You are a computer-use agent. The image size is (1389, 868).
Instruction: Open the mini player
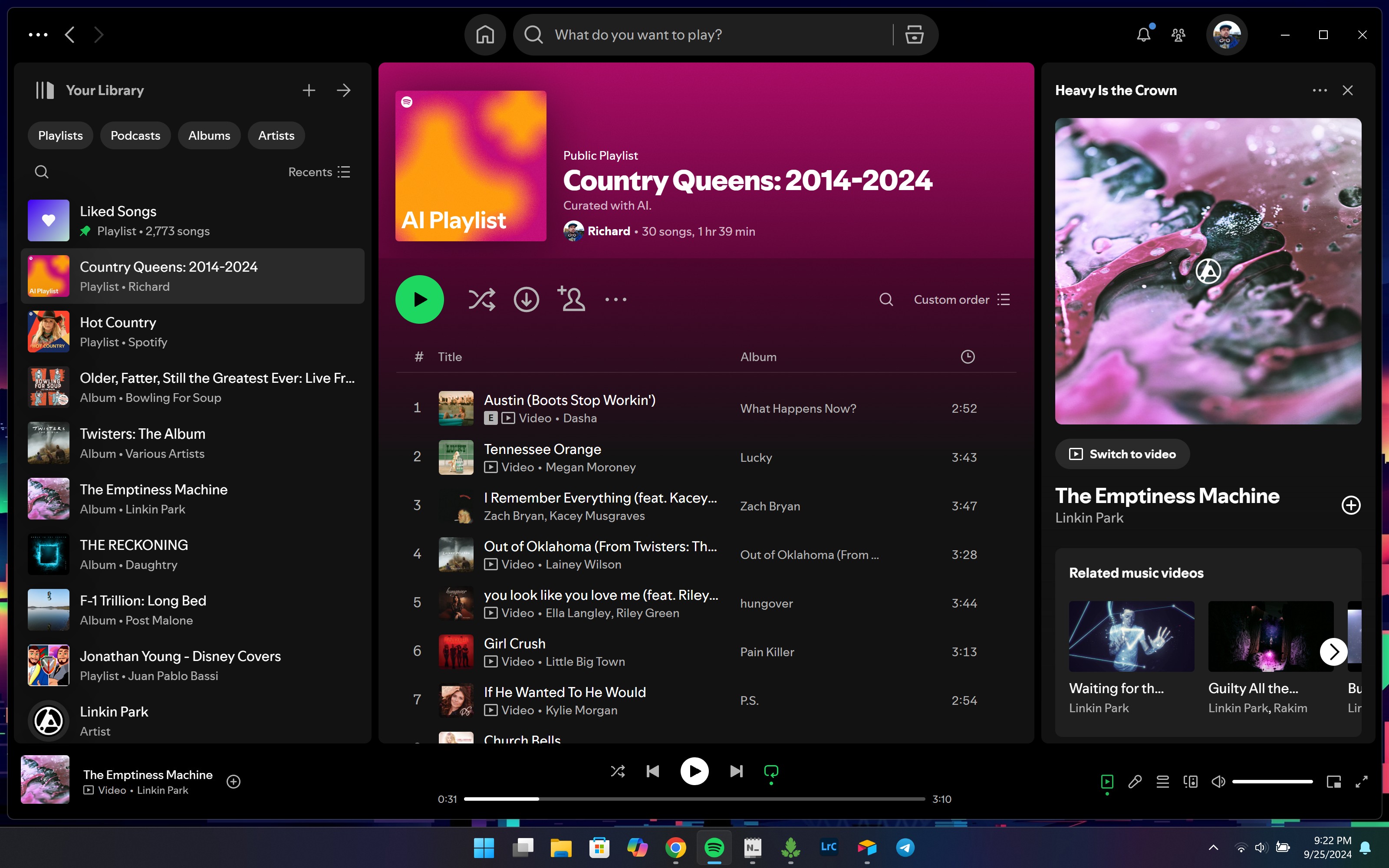pos(1333,781)
